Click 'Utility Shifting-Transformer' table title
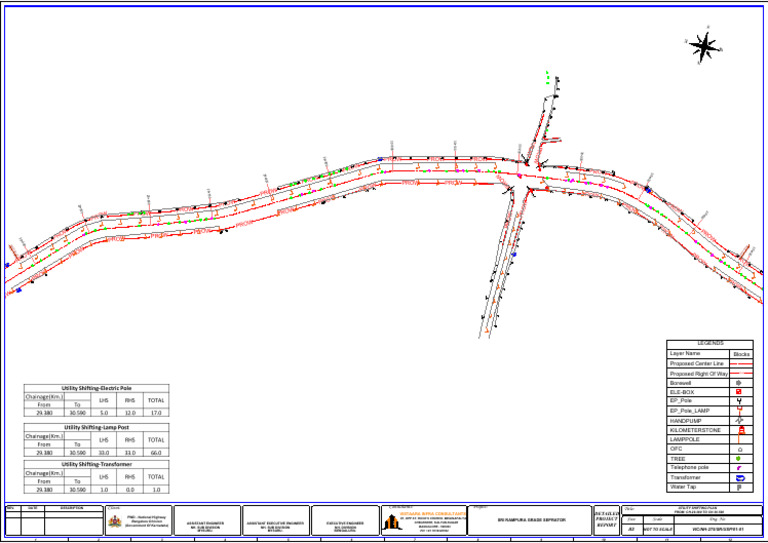This screenshot has width=768, height=543. click(x=96, y=464)
